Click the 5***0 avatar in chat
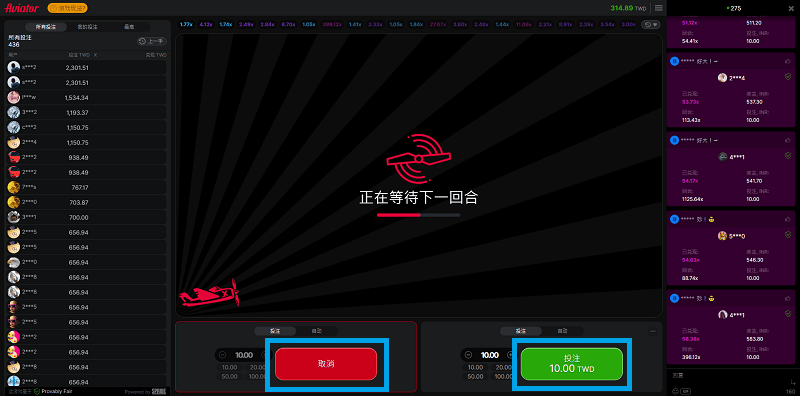 [x=722, y=235]
